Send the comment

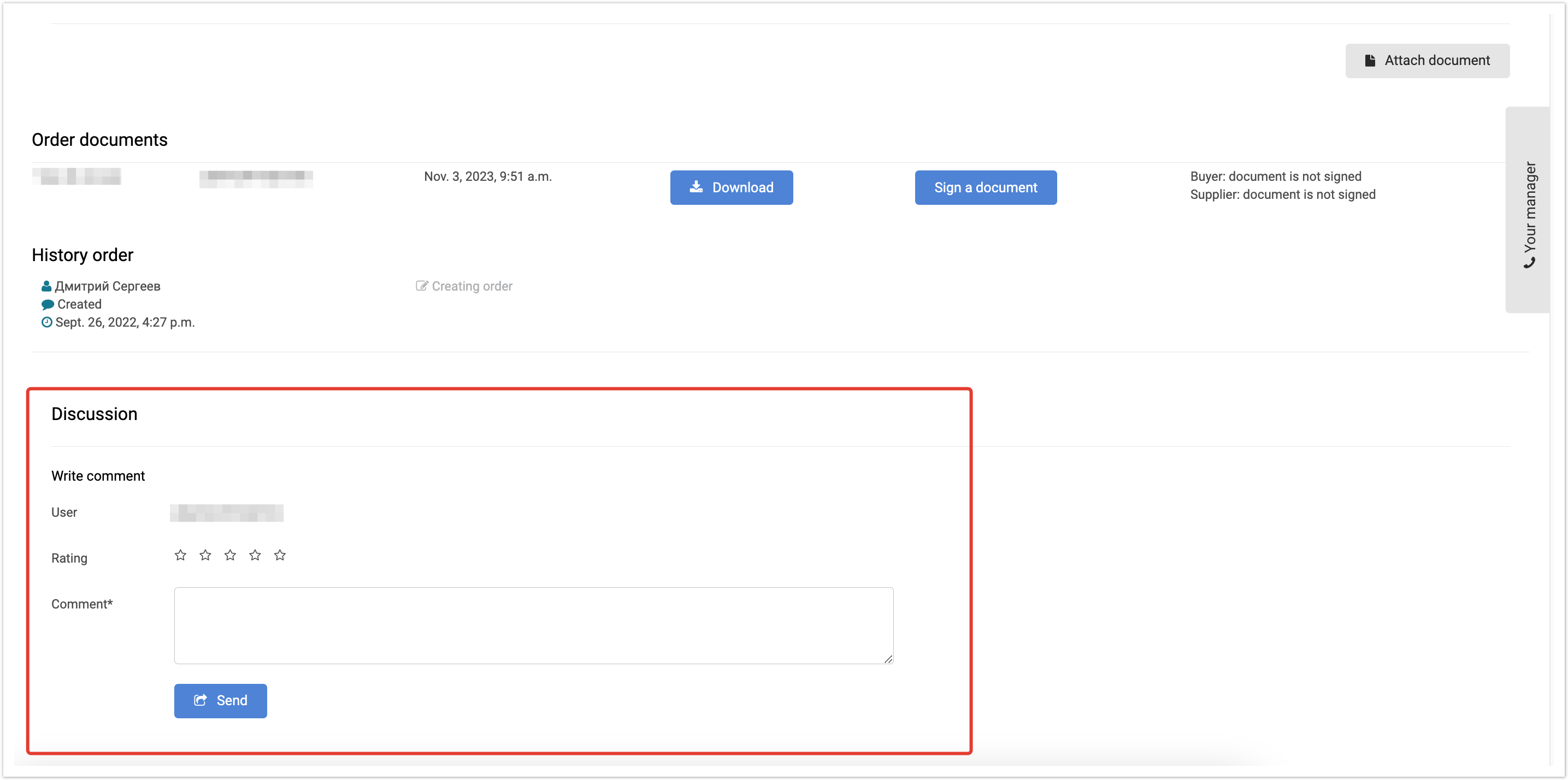220,700
